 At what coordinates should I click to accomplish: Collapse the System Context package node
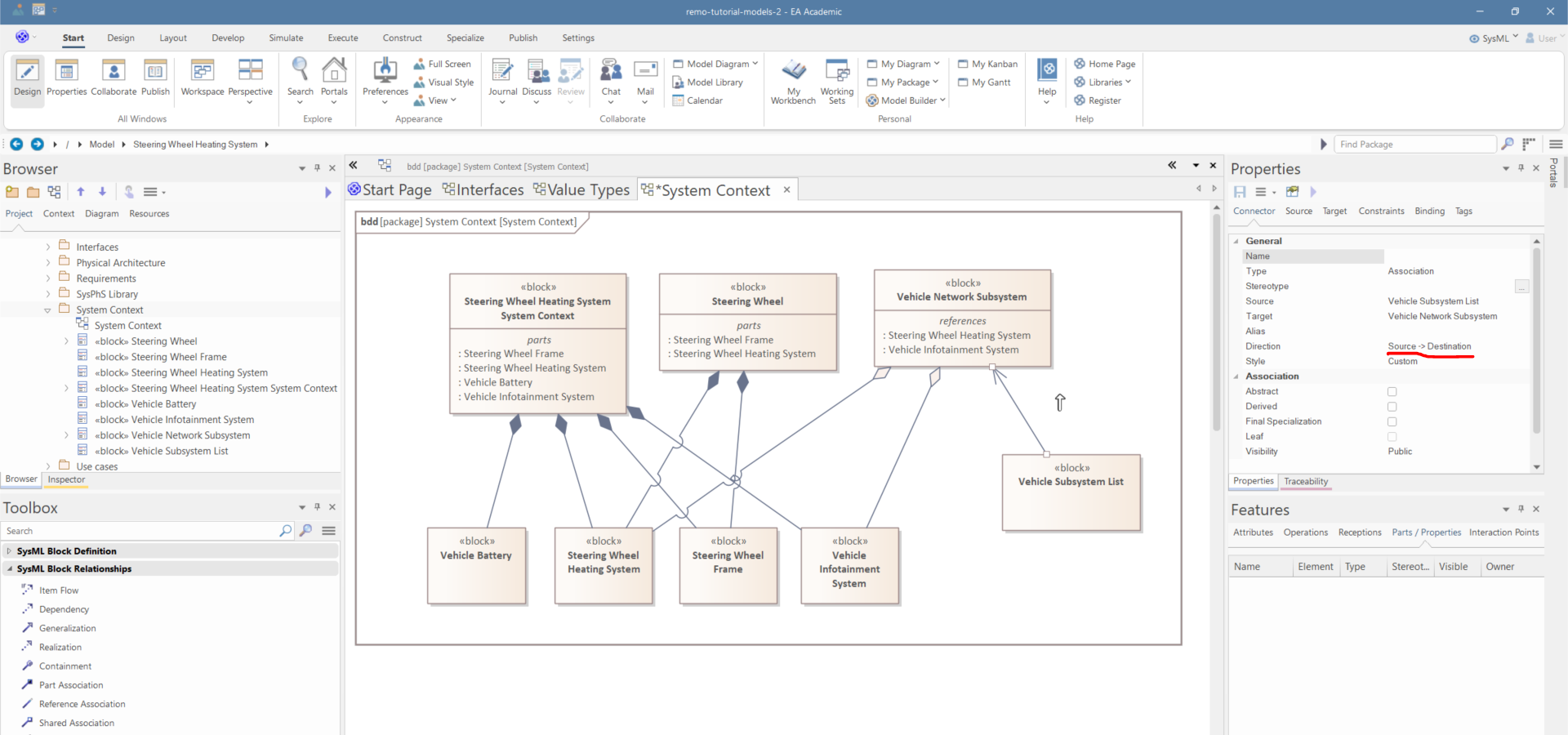47,310
